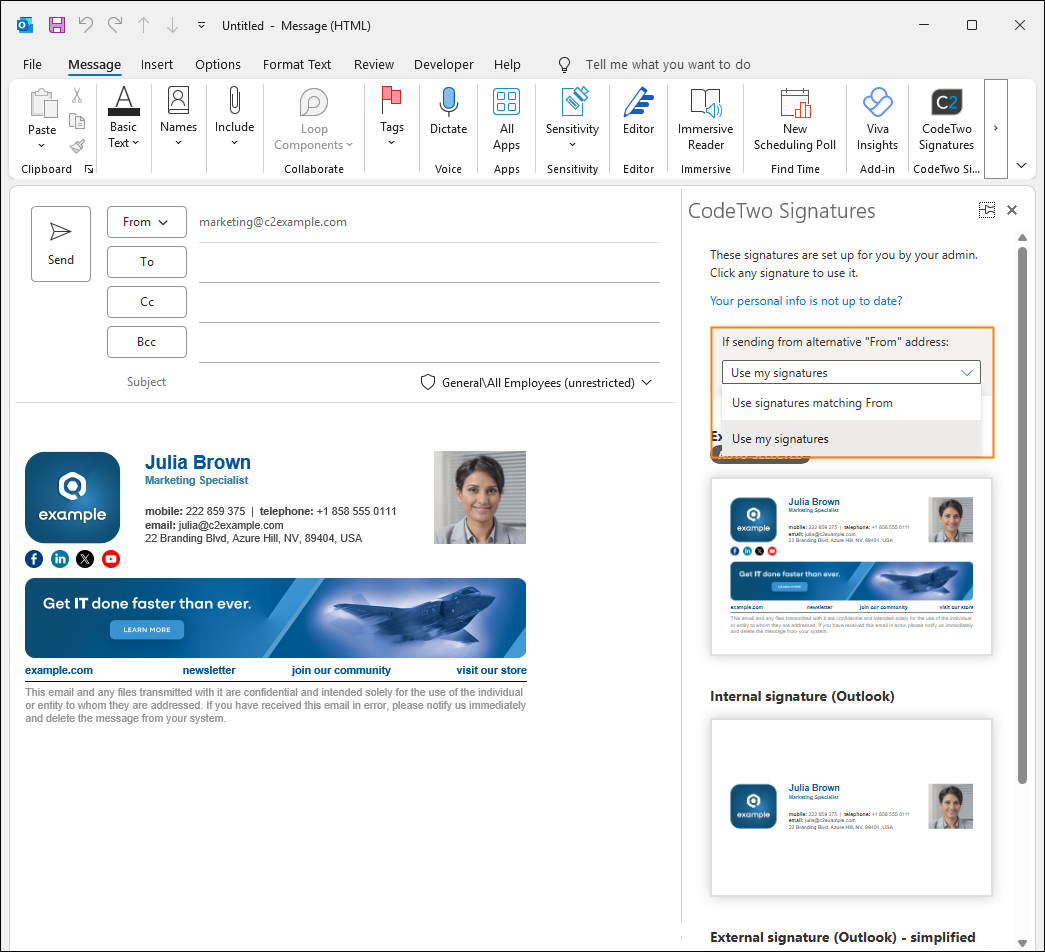
Task: Go to next item down arrow
Action: click(x=172, y=25)
